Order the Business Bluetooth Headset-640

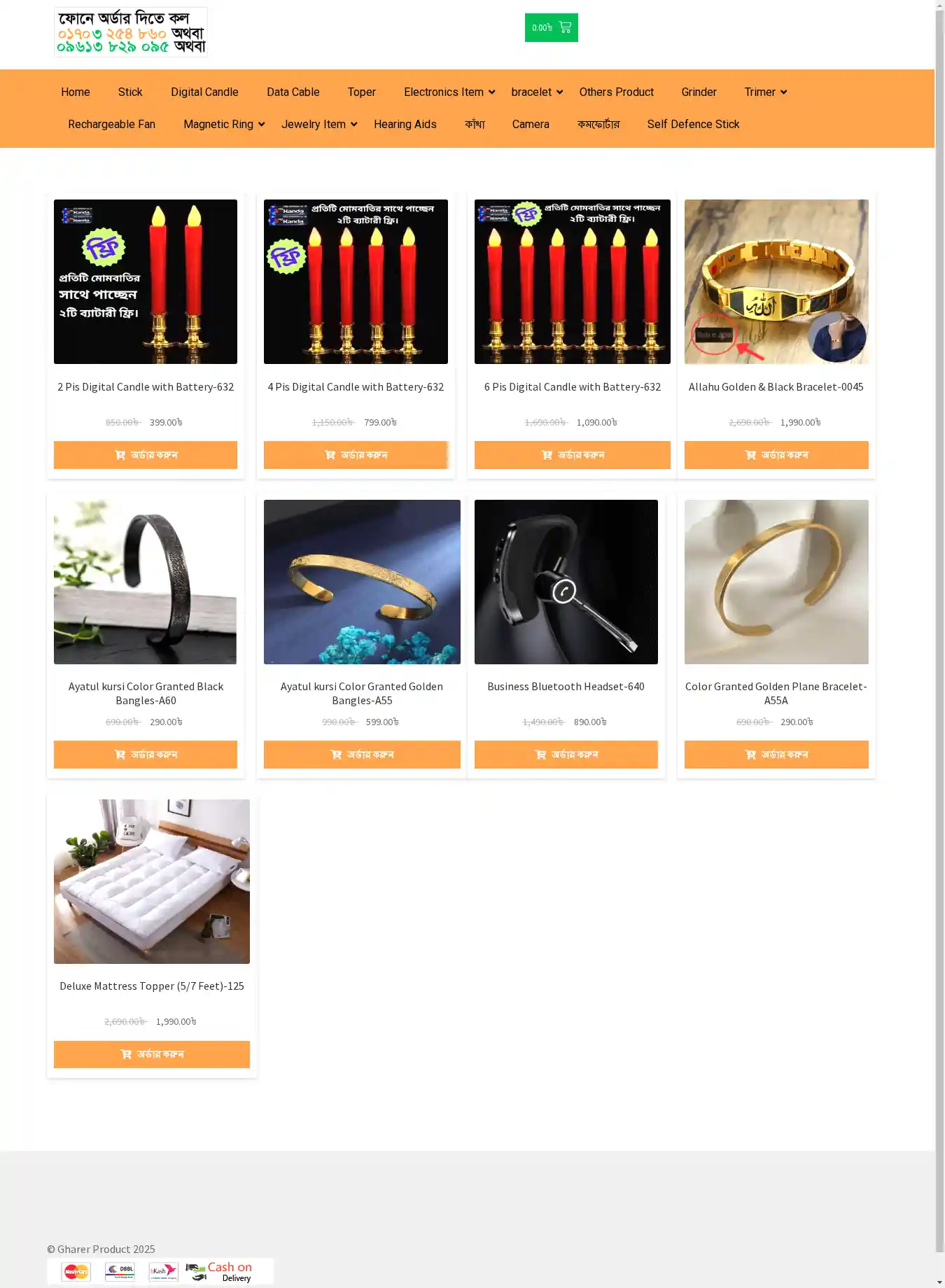566,755
